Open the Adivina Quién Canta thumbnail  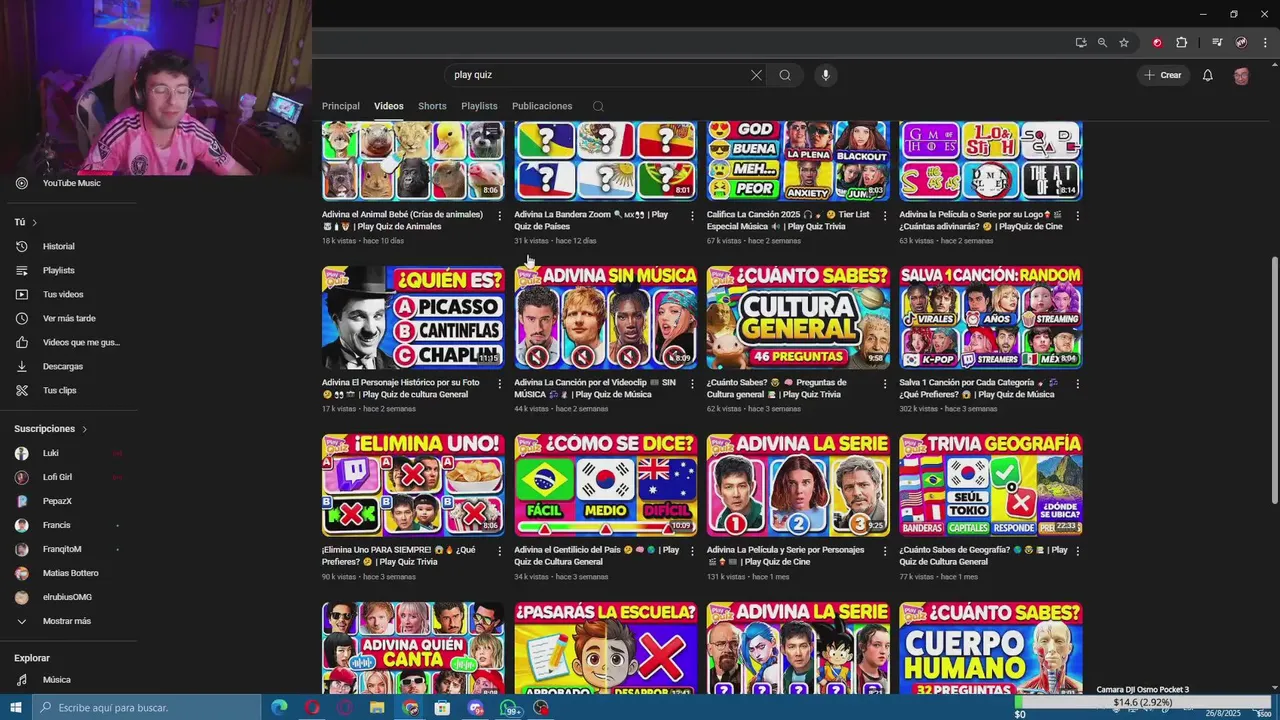click(x=413, y=648)
